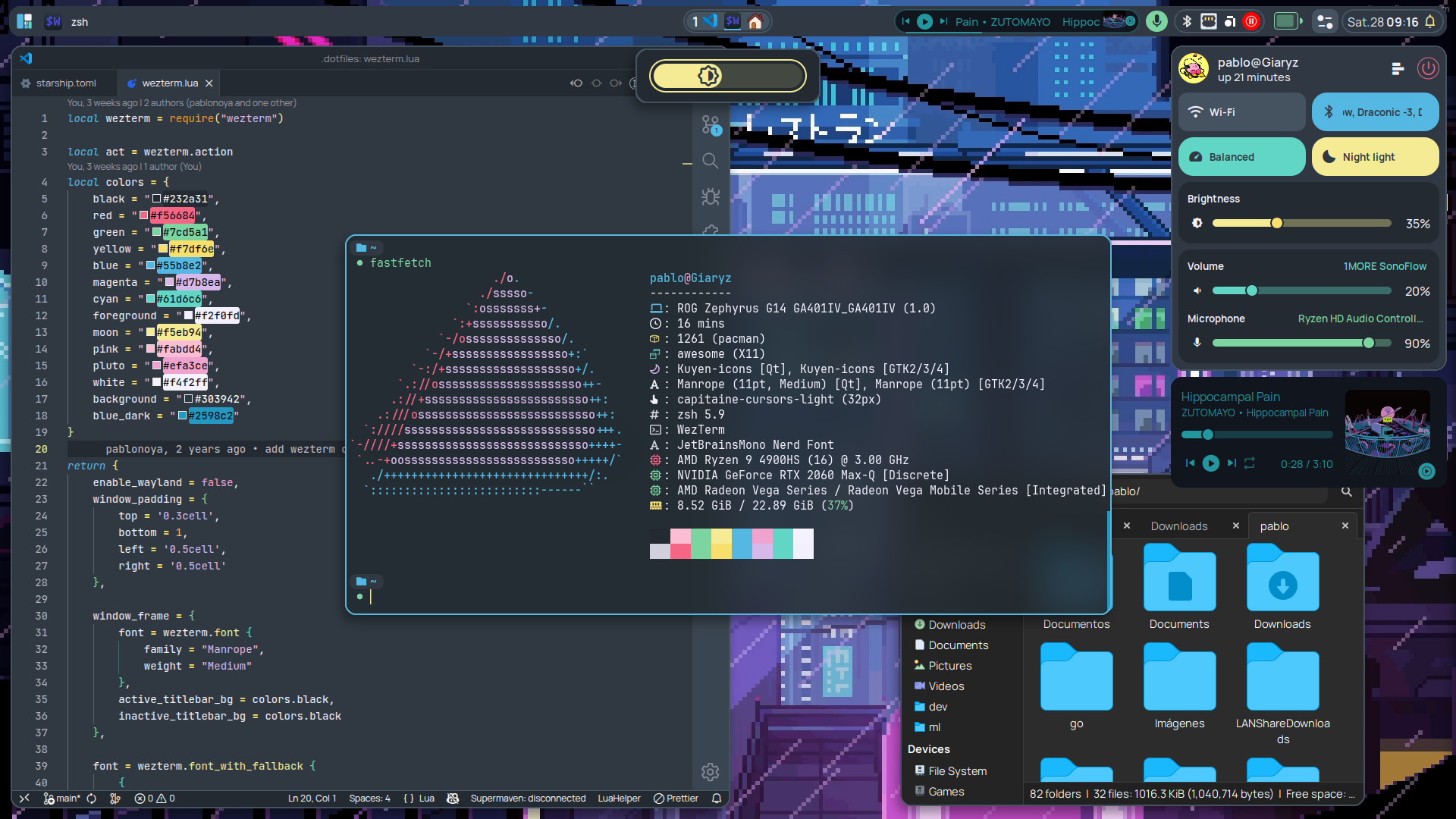The image size is (1456, 819).
Task: Switch to the Downloads file manager tab
Action: click(x=1178, y=526)
